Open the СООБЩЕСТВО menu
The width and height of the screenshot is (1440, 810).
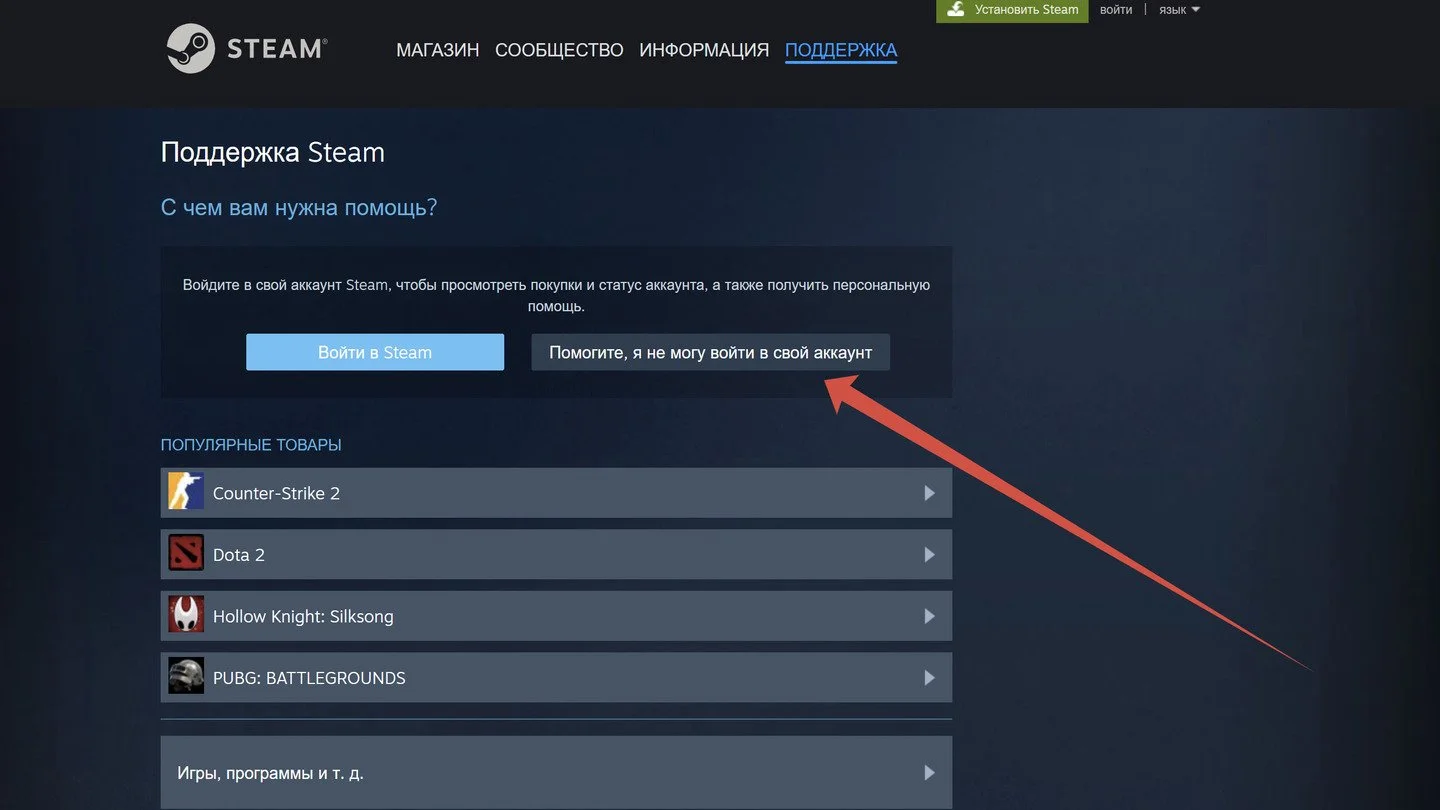(x=559, y=50)
